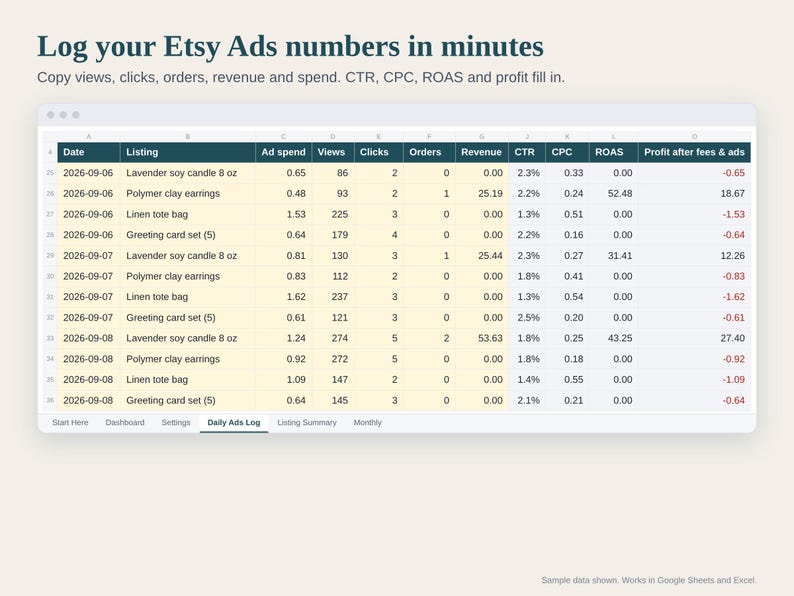Click views cell 179
This screenshot has height=596, width=794.
click(333, 235)
